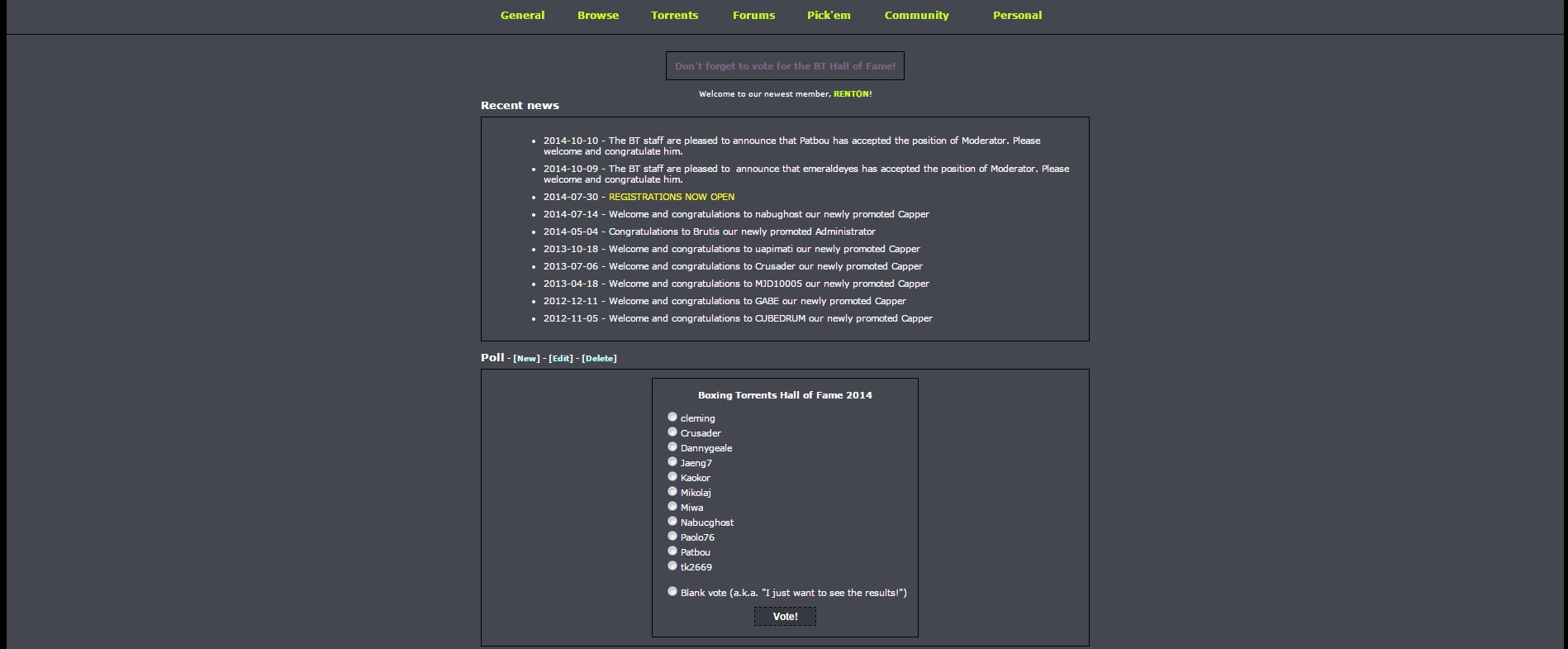Click the 2014-07-14 nabughost Capper news item

pyautogui.click(x=736, y=214)
